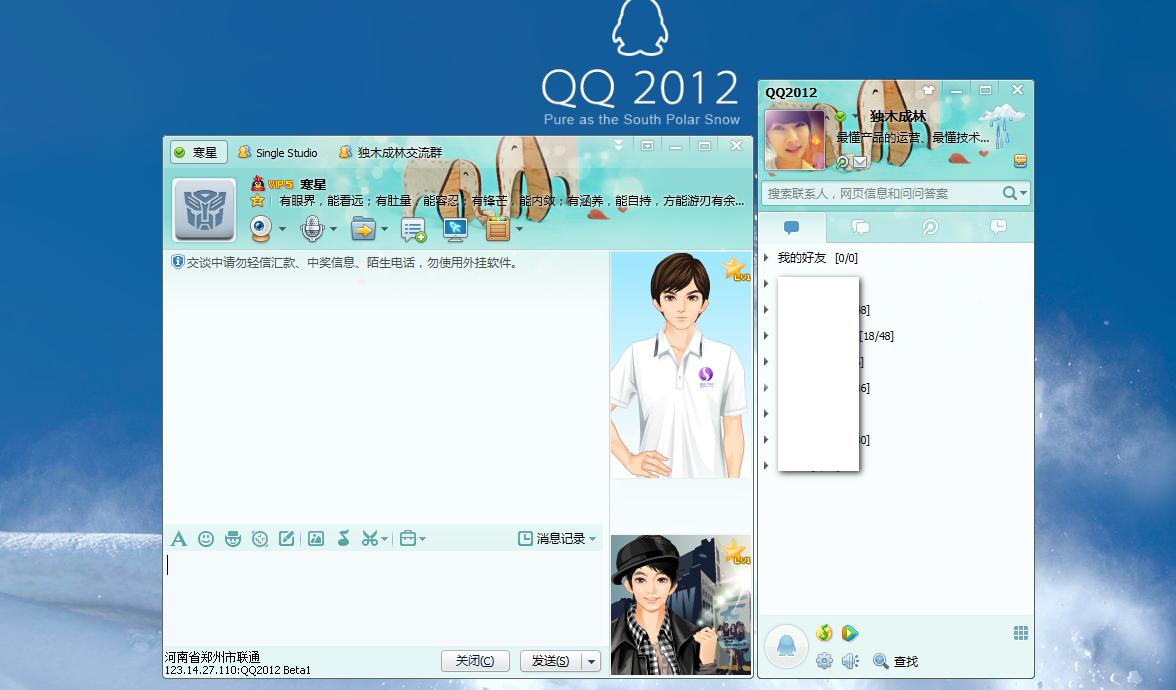This screenshot has width=1176, height=690.
Task: Open the toolbox briefcase icon
Action: (408, 538)
